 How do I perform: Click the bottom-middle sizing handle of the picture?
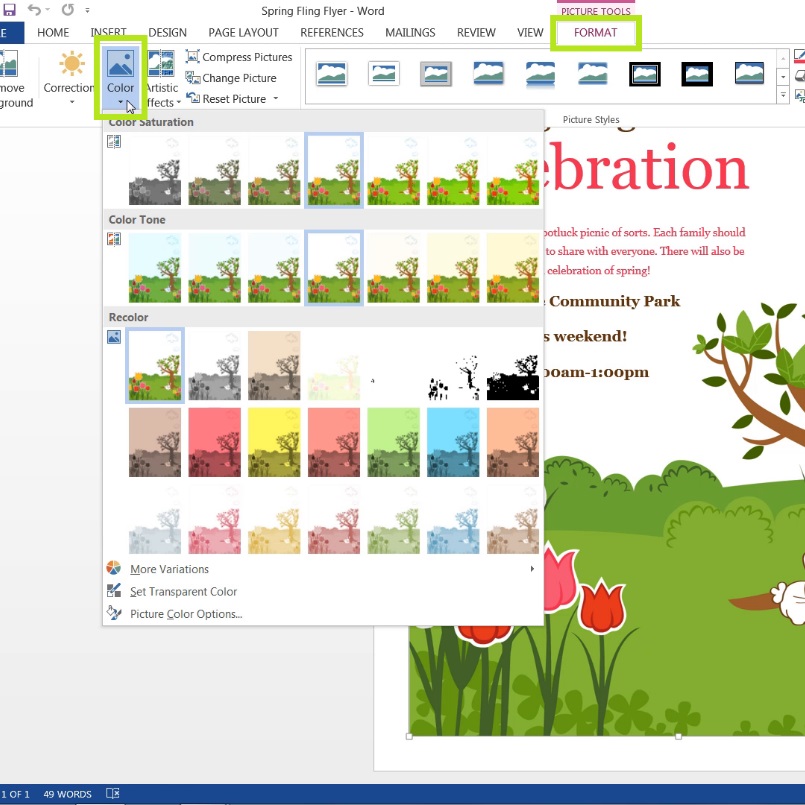click(x=678, y=736)
